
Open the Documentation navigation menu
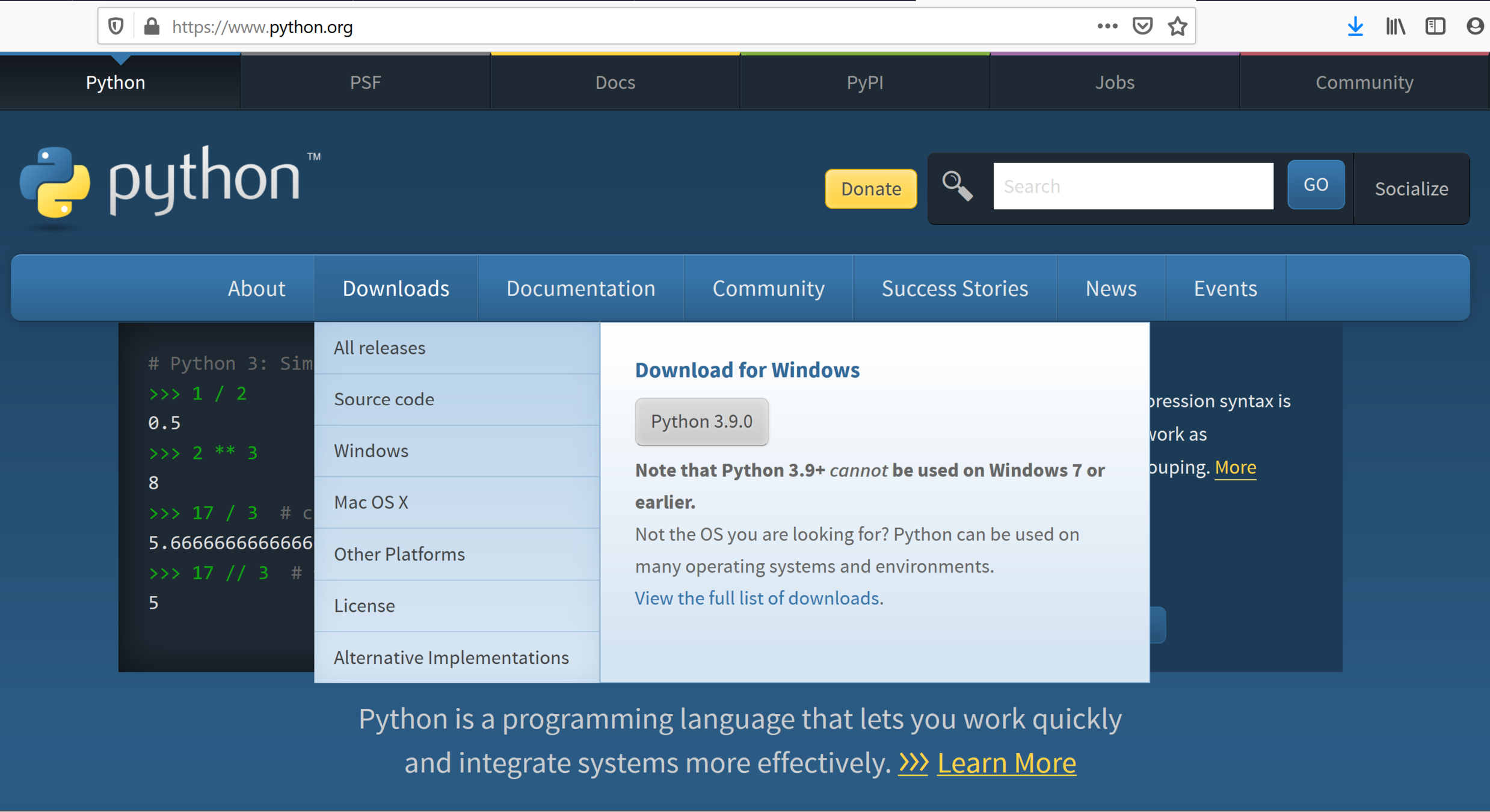580,288
